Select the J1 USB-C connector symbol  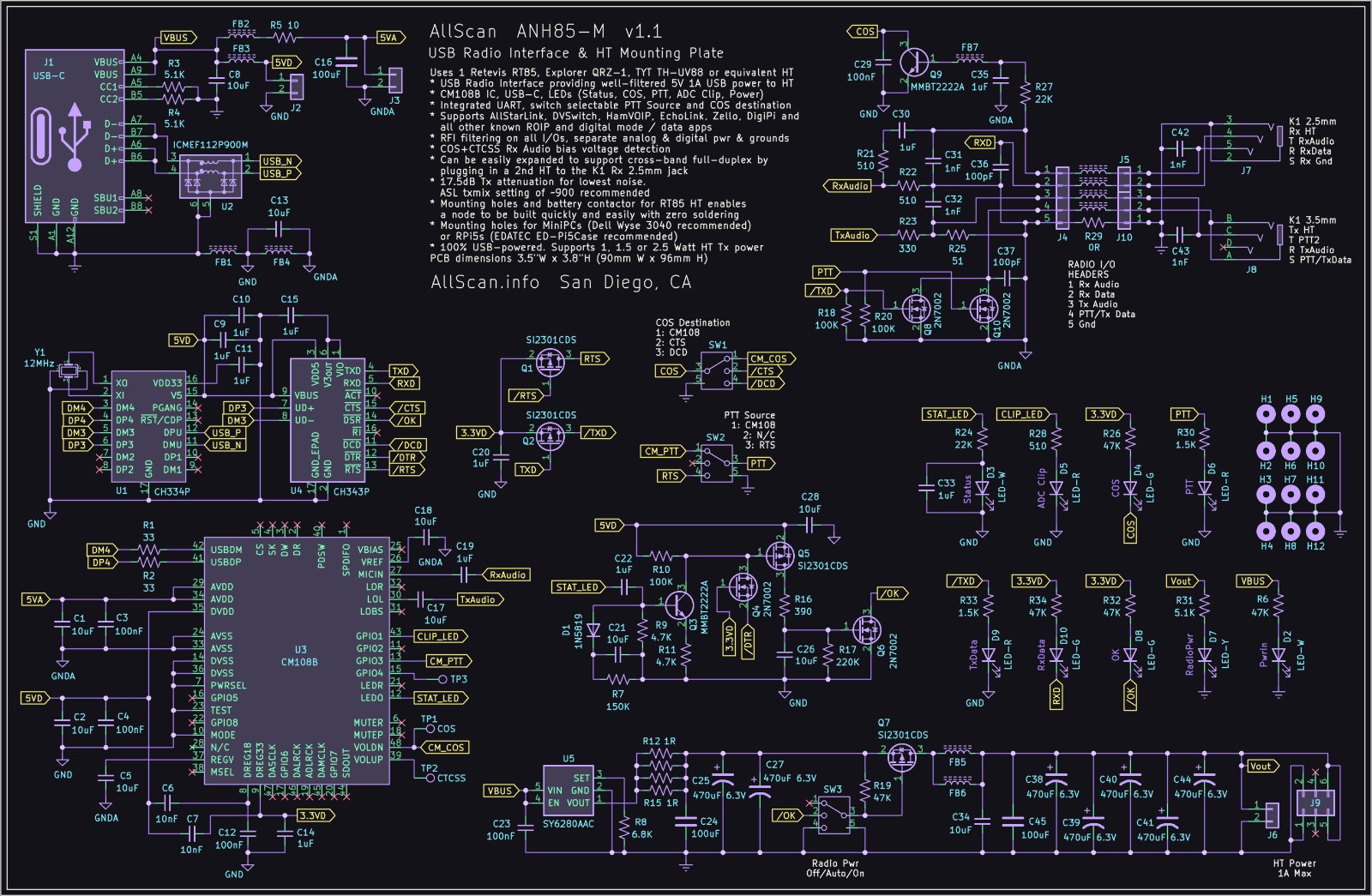coord(75,136)
